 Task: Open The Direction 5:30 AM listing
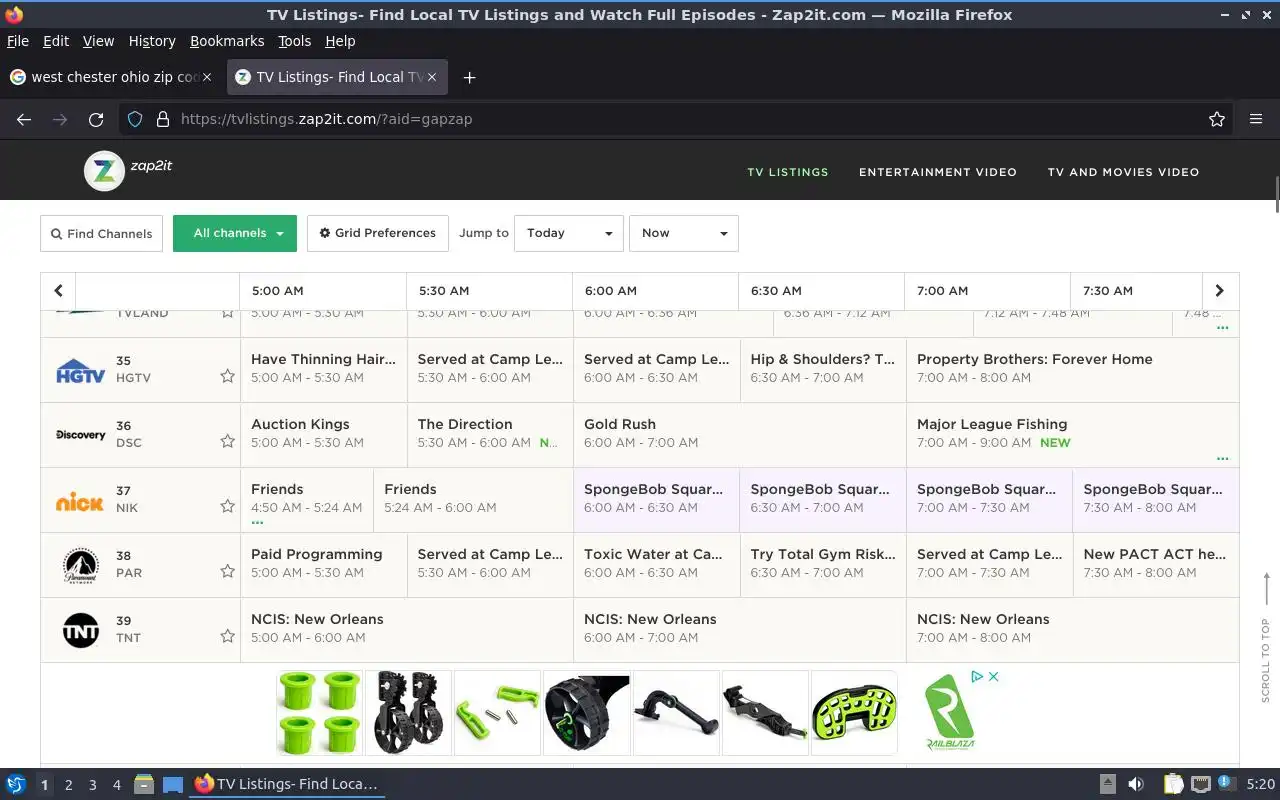click(490, 435)
